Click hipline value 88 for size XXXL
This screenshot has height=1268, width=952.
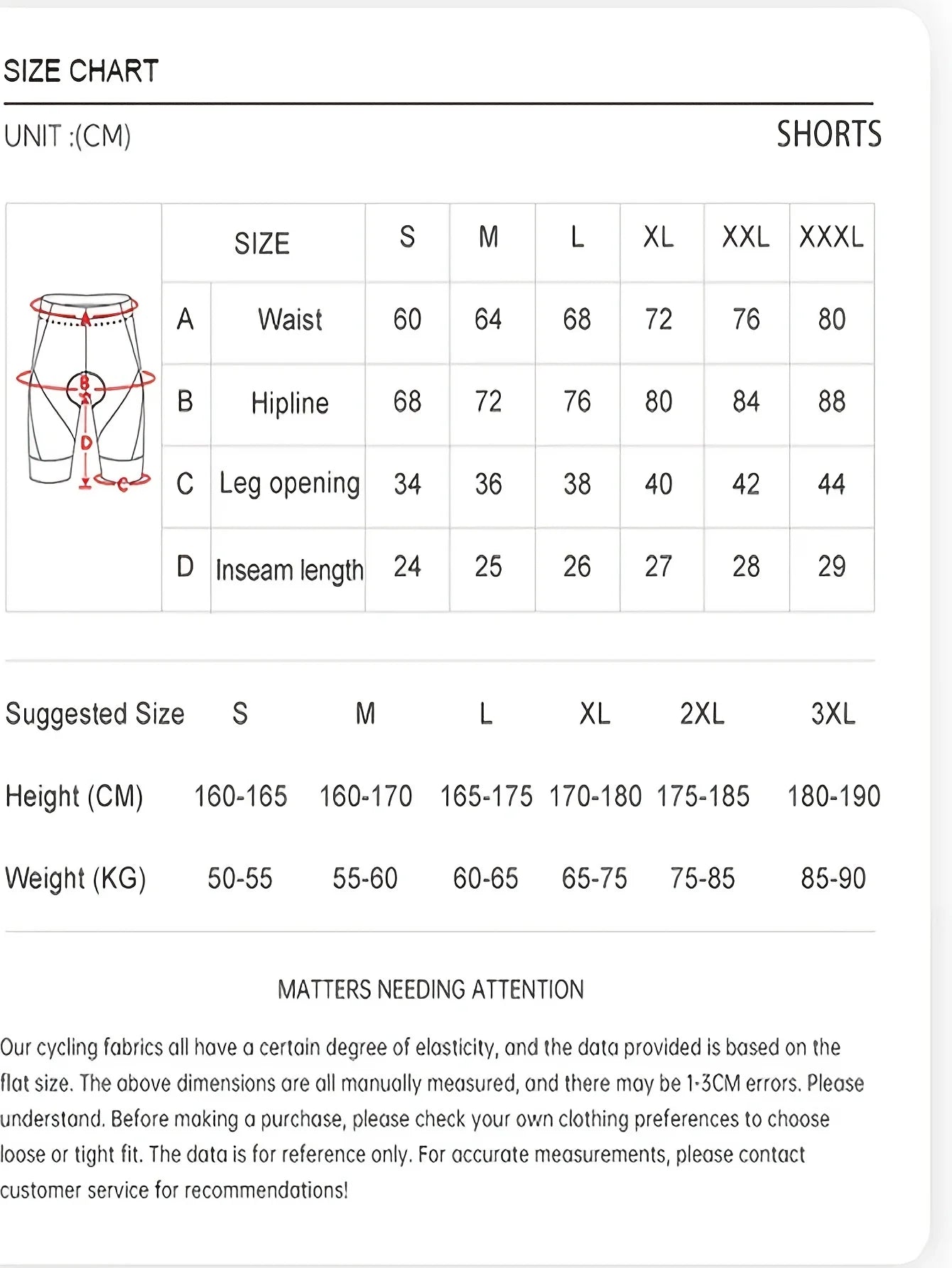coord(831,402)
